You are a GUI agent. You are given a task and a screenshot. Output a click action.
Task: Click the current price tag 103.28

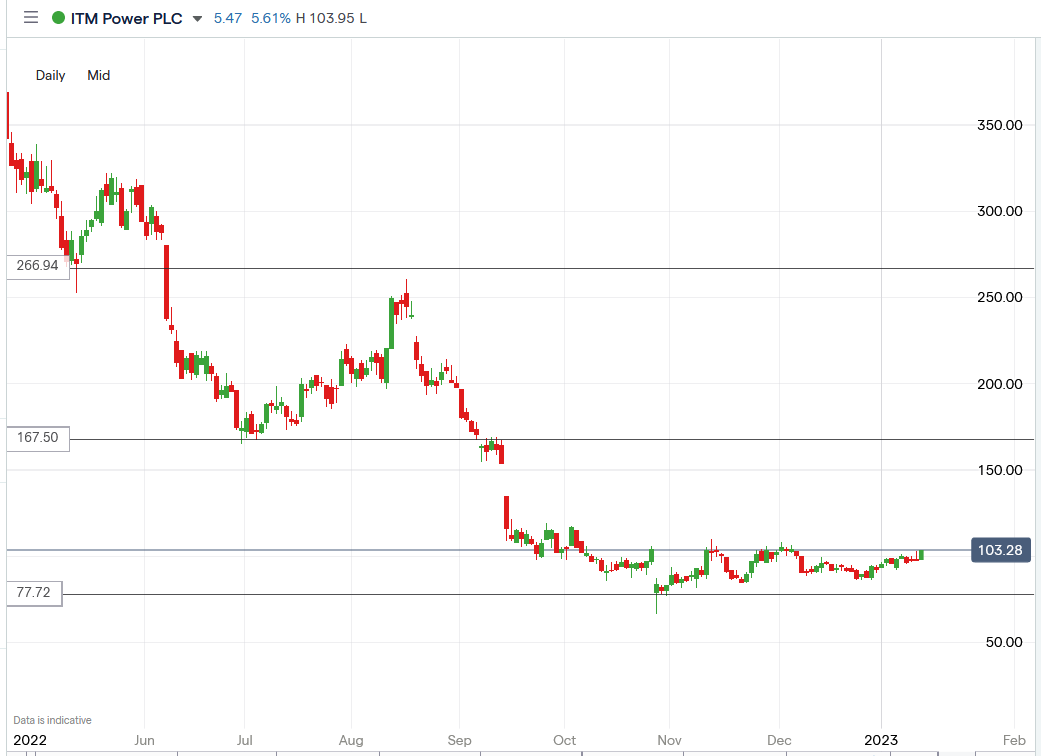pos(1001,550)
